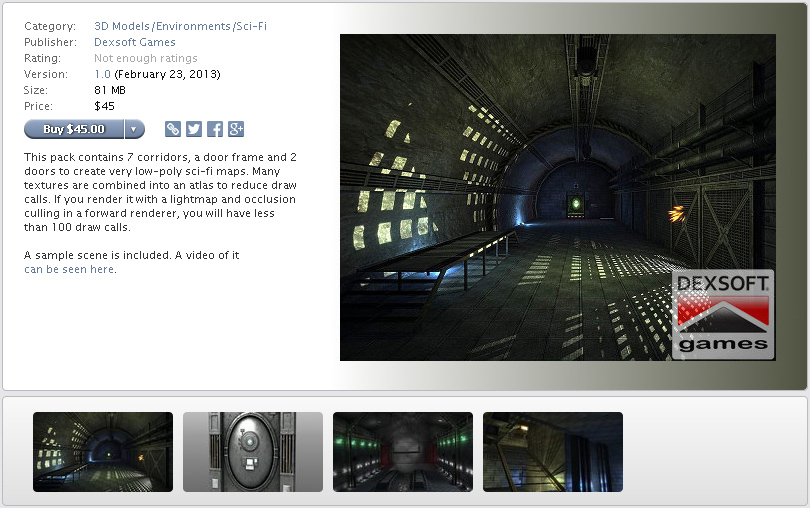The width and height of the screenshot is (810, 508).
Task: Select the green-lit corridor thumbnail
Action: coord(403,452)
